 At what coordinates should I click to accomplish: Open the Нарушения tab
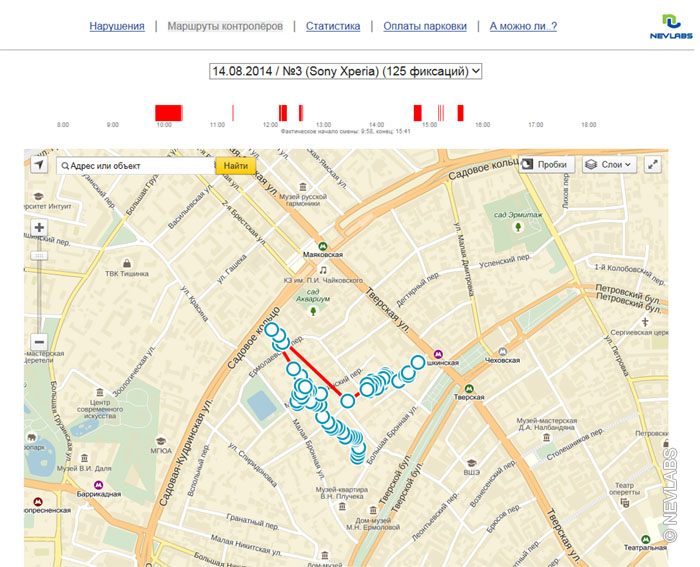117,26
